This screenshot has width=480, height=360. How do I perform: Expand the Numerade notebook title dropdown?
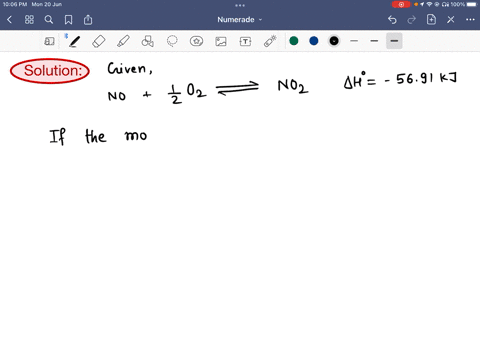click(240, 20)
